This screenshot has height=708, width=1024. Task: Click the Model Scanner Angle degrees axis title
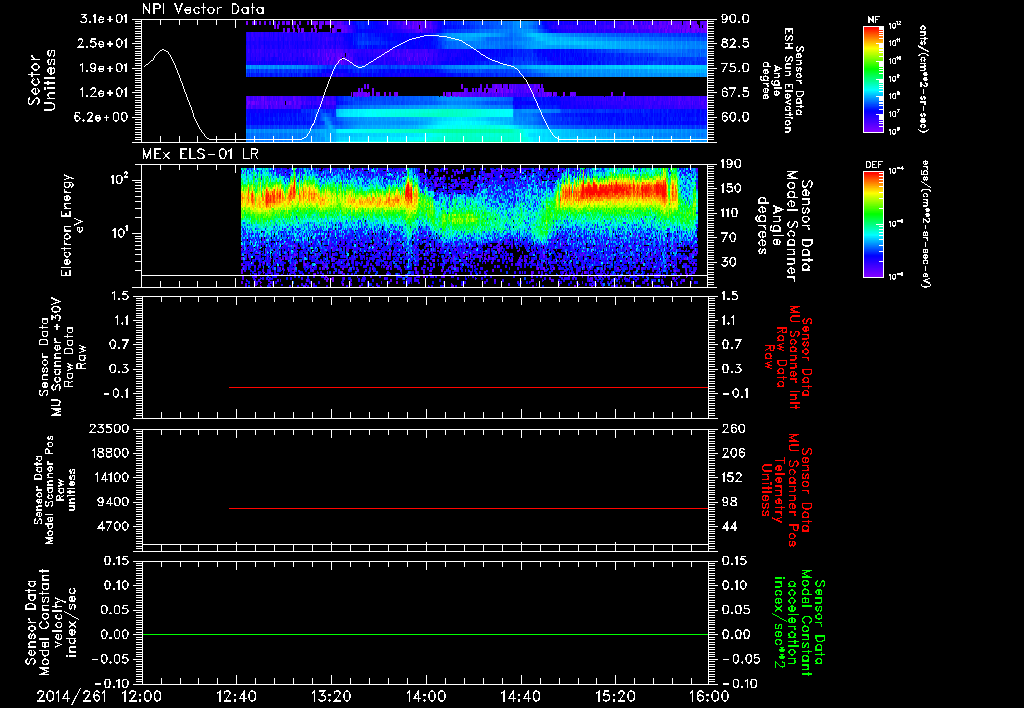pyautogui.click(x=784, y=225)
